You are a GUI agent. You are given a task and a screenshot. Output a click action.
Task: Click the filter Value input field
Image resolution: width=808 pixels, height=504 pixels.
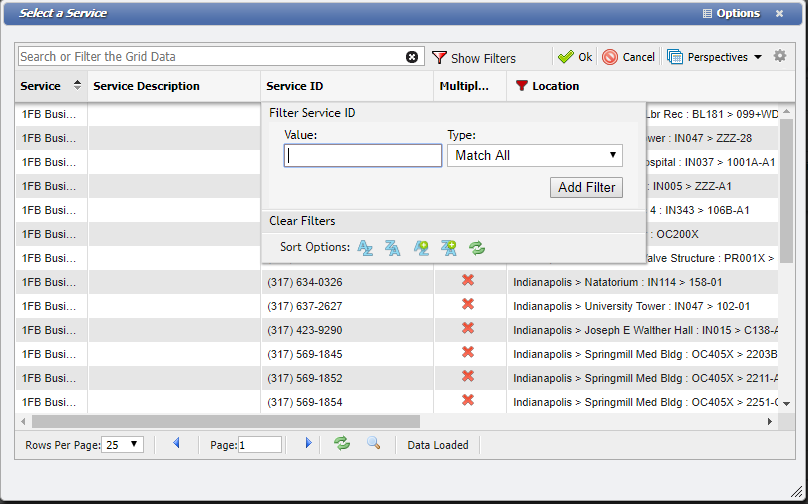click(362, 156)
